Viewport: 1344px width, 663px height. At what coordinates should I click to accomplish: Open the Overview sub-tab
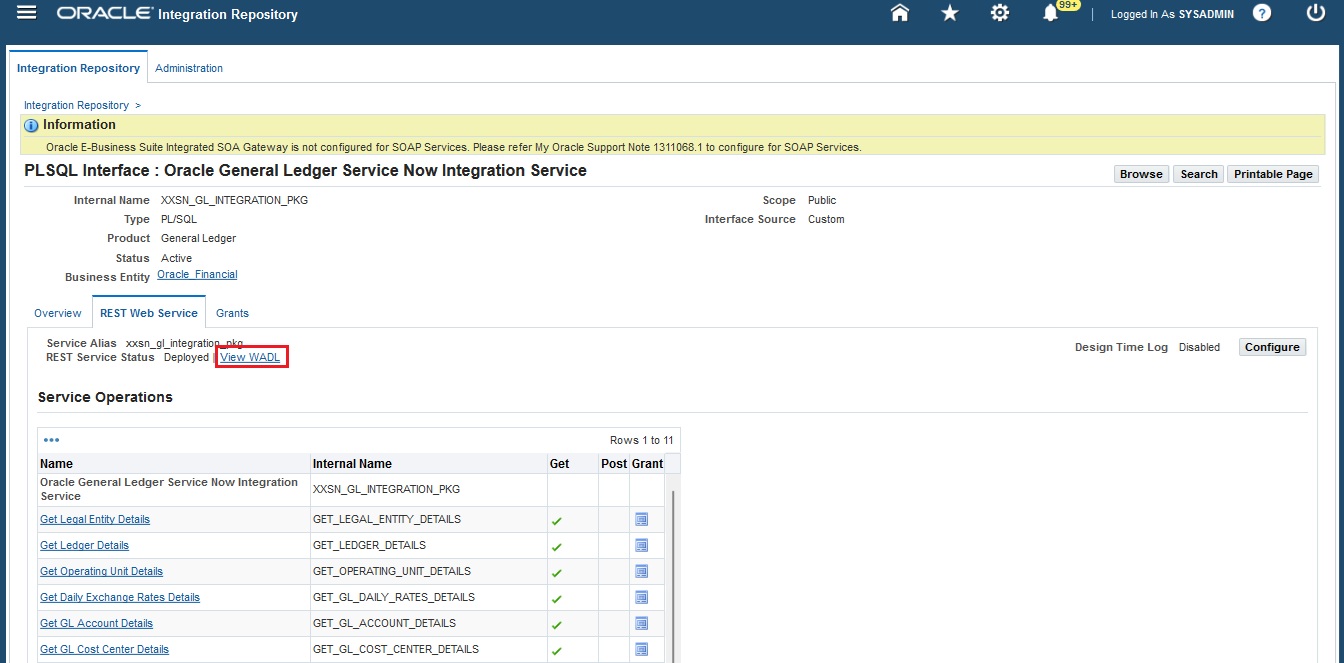tap(58, 313)
